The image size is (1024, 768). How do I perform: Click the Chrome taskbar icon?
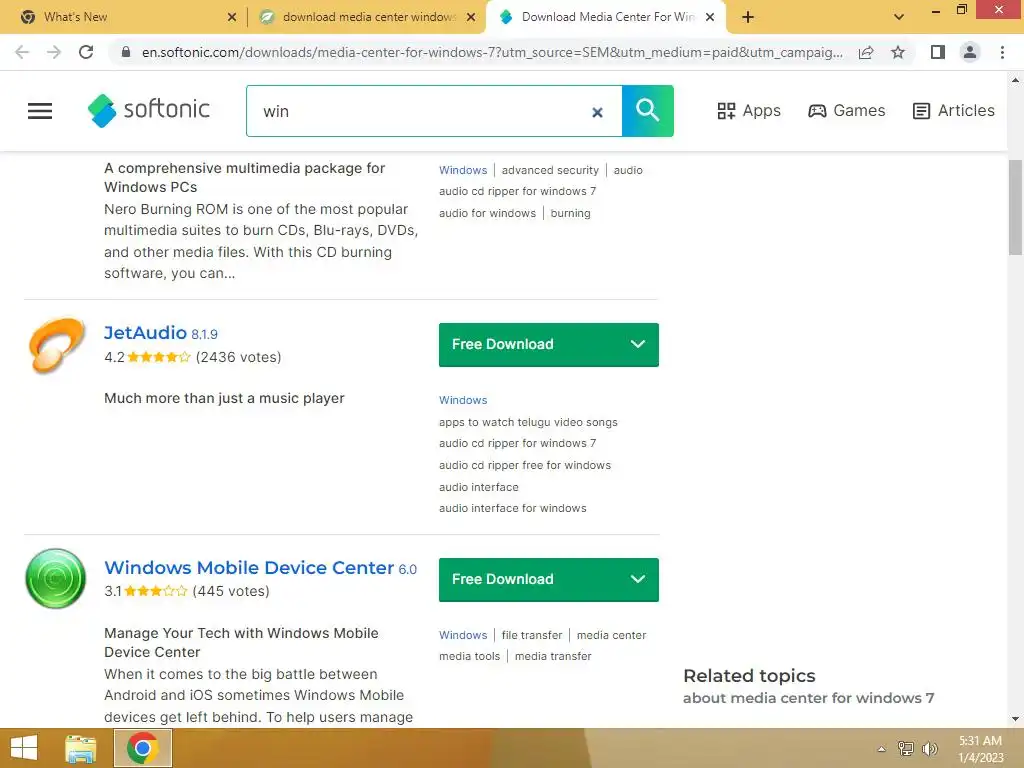pos(142,748)
